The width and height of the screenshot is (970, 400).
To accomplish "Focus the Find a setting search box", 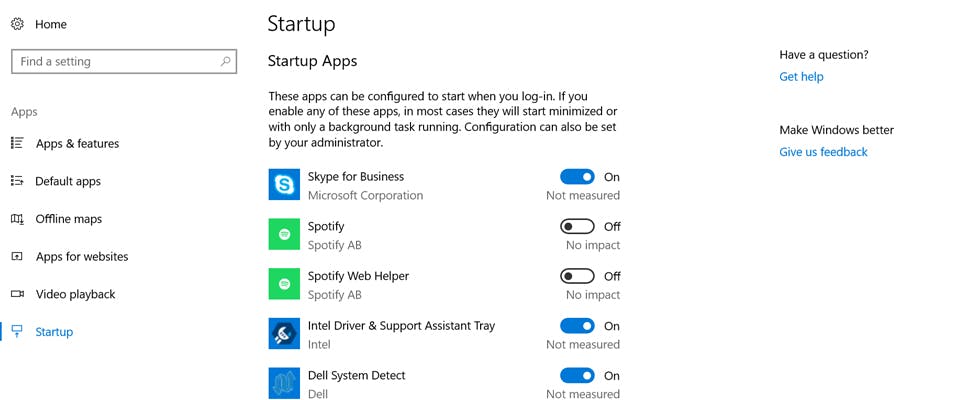I will pos(115,61).
